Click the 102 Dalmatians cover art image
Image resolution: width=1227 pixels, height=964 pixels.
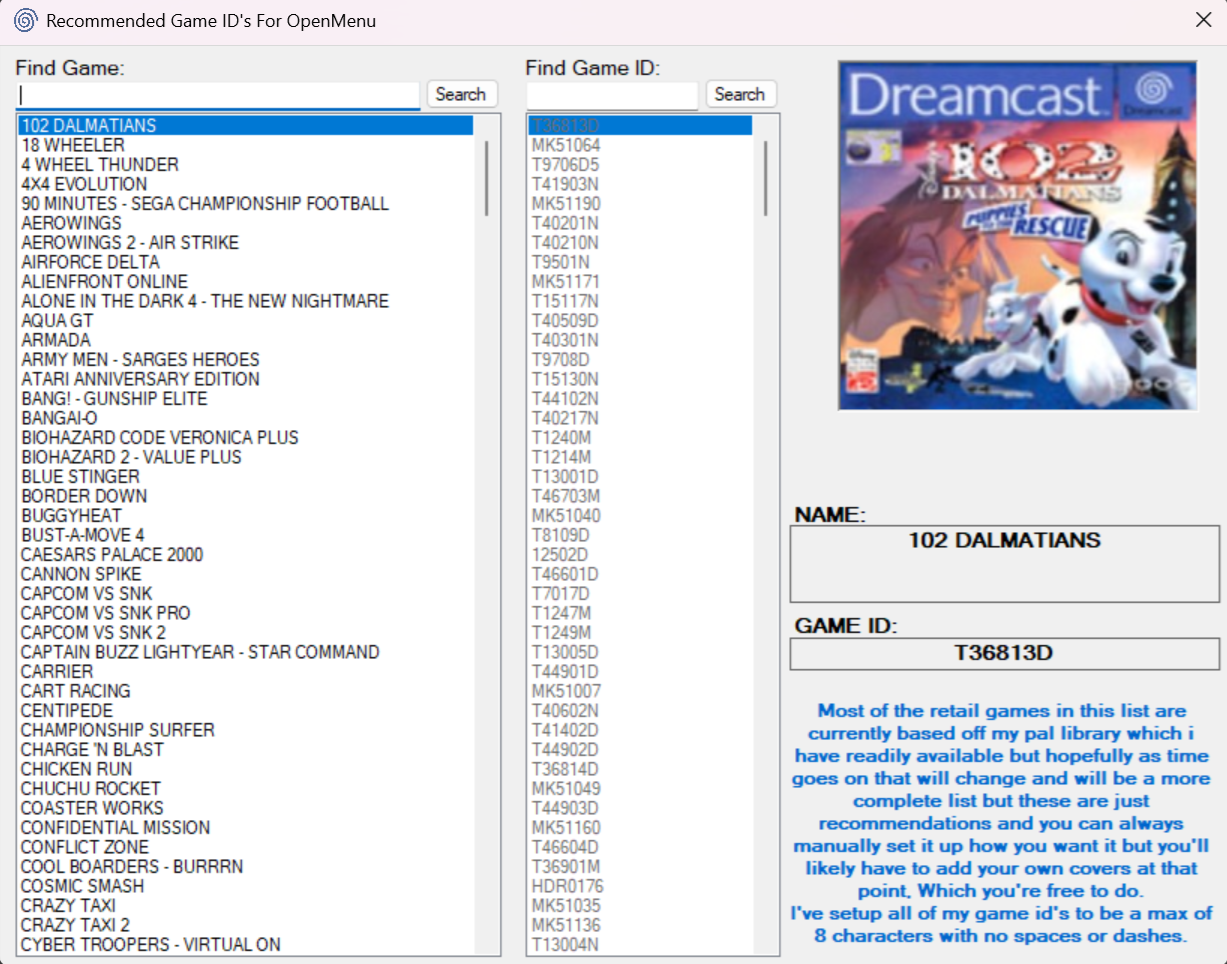[x=1017, y=235]
